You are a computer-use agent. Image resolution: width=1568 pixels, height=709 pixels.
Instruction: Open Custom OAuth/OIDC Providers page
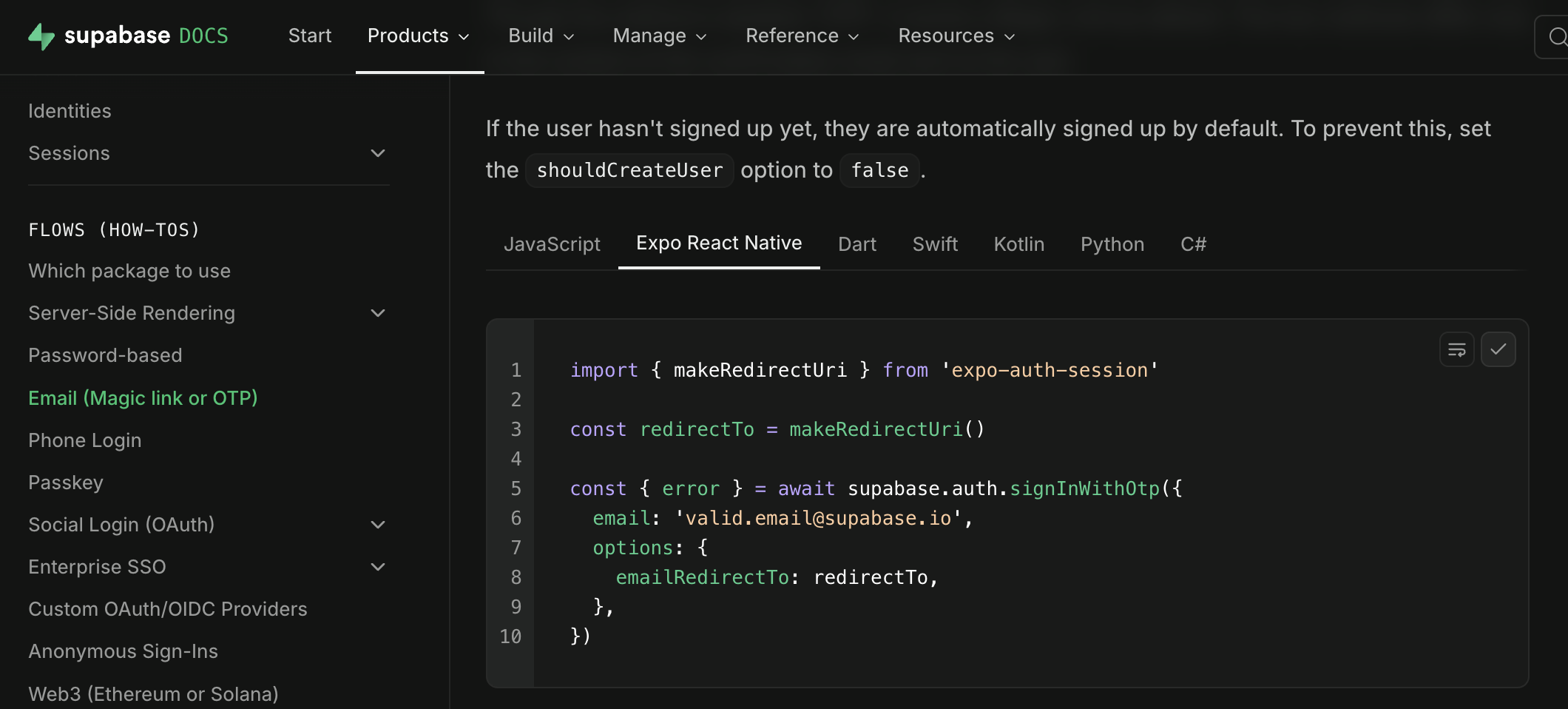coord(168,609)
